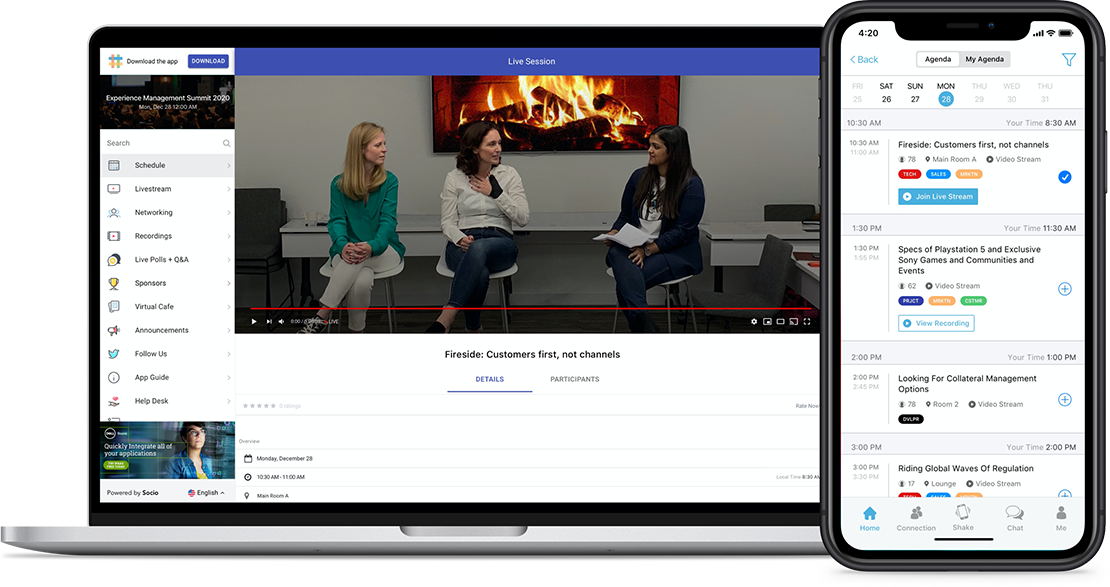This screenshot has width=1110, height=587.
Task: Tap the Shake tab on phone
Action: pyautogui.click(x=963, y=518)
